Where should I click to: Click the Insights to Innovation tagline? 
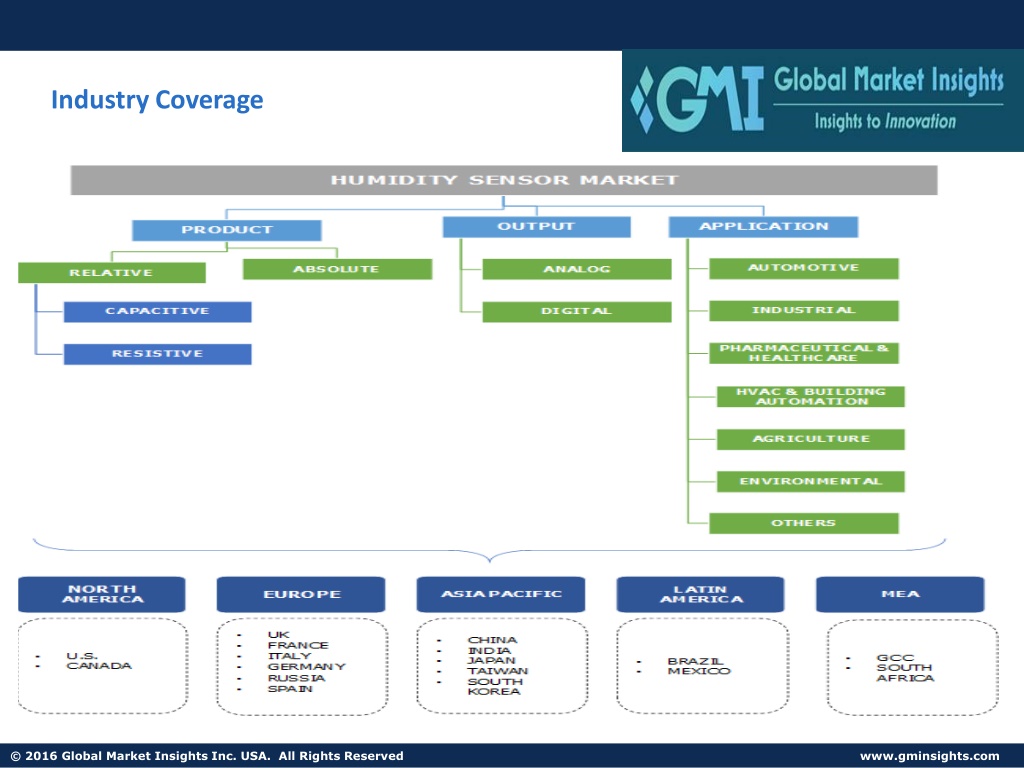pyautogui.click(x=885, y=121)
